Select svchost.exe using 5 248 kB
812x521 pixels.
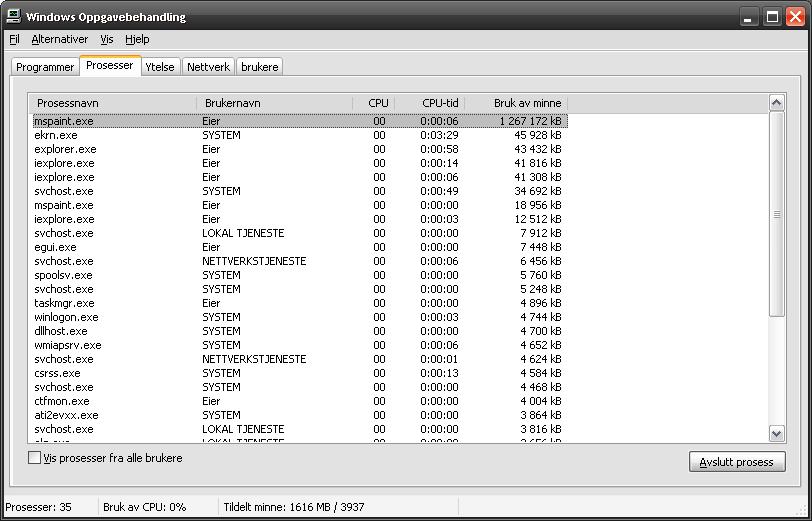coord(300,289)
